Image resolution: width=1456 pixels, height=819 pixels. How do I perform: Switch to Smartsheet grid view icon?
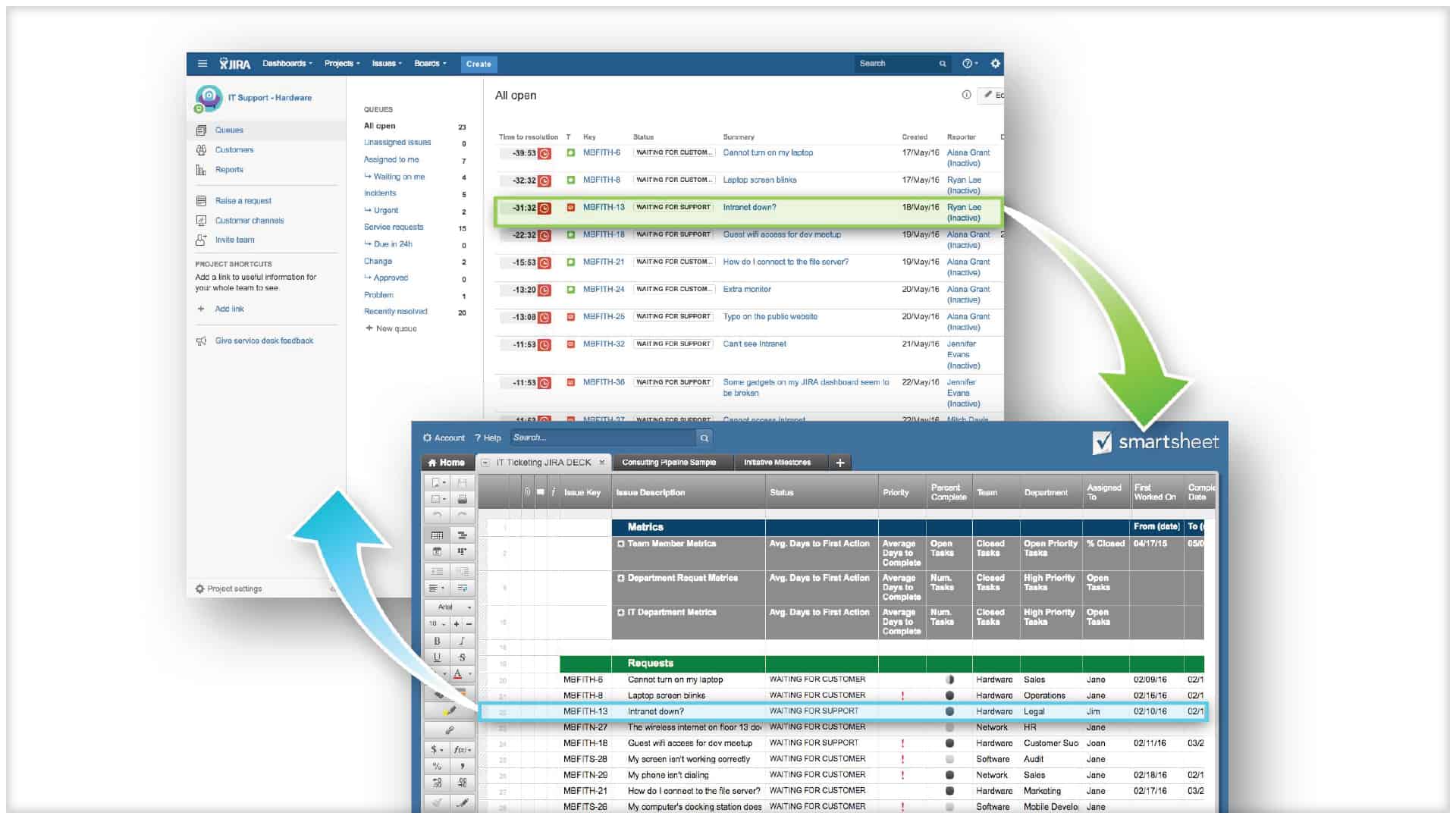coord(437,535)
